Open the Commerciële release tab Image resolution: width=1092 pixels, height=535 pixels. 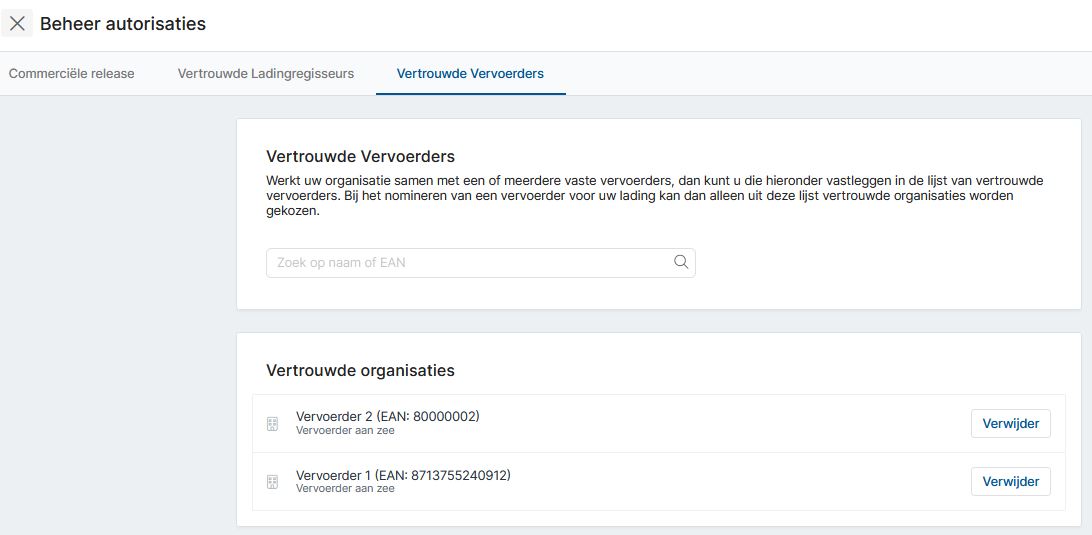pyautogui.click(x=72, y=73)
